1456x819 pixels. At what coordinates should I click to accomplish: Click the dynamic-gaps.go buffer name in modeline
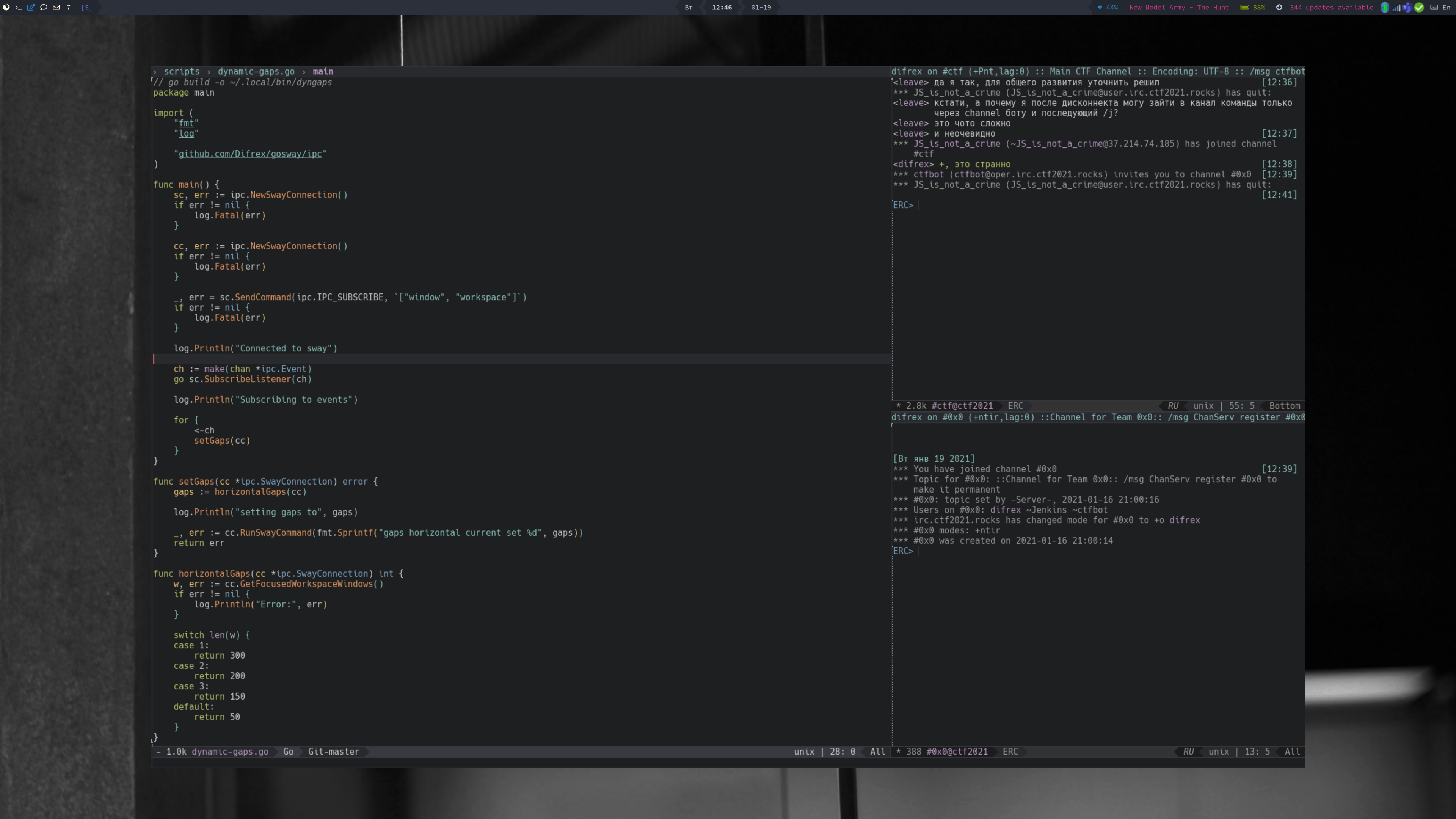click(230, 752)
